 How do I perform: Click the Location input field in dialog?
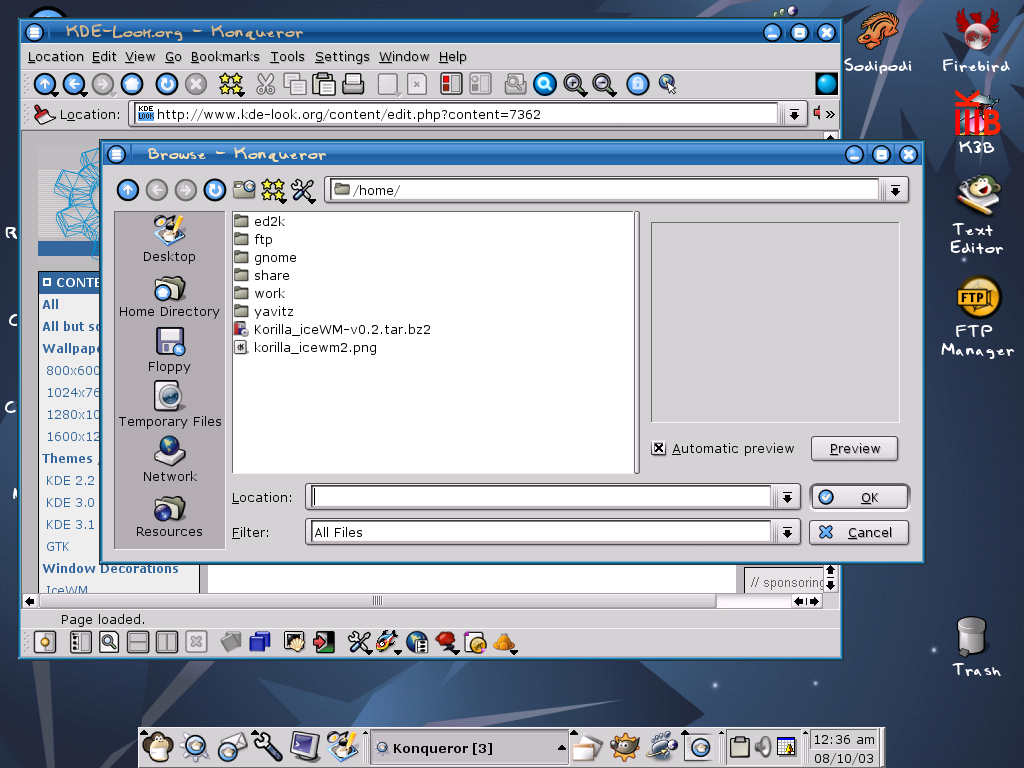[541, 498]
